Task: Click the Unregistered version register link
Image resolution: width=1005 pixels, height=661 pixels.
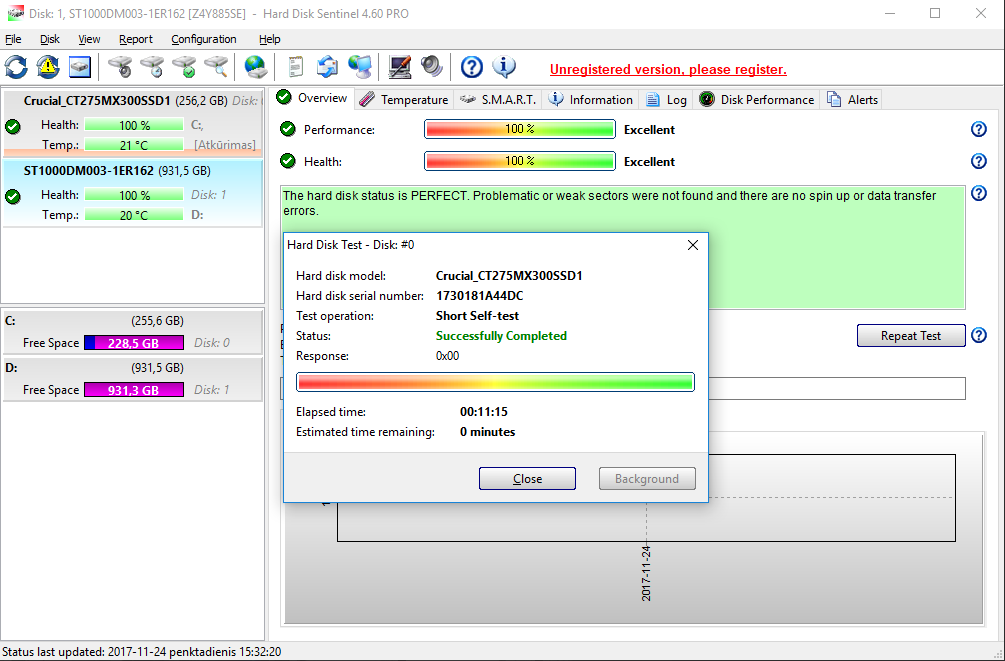Action: (668, 69)
